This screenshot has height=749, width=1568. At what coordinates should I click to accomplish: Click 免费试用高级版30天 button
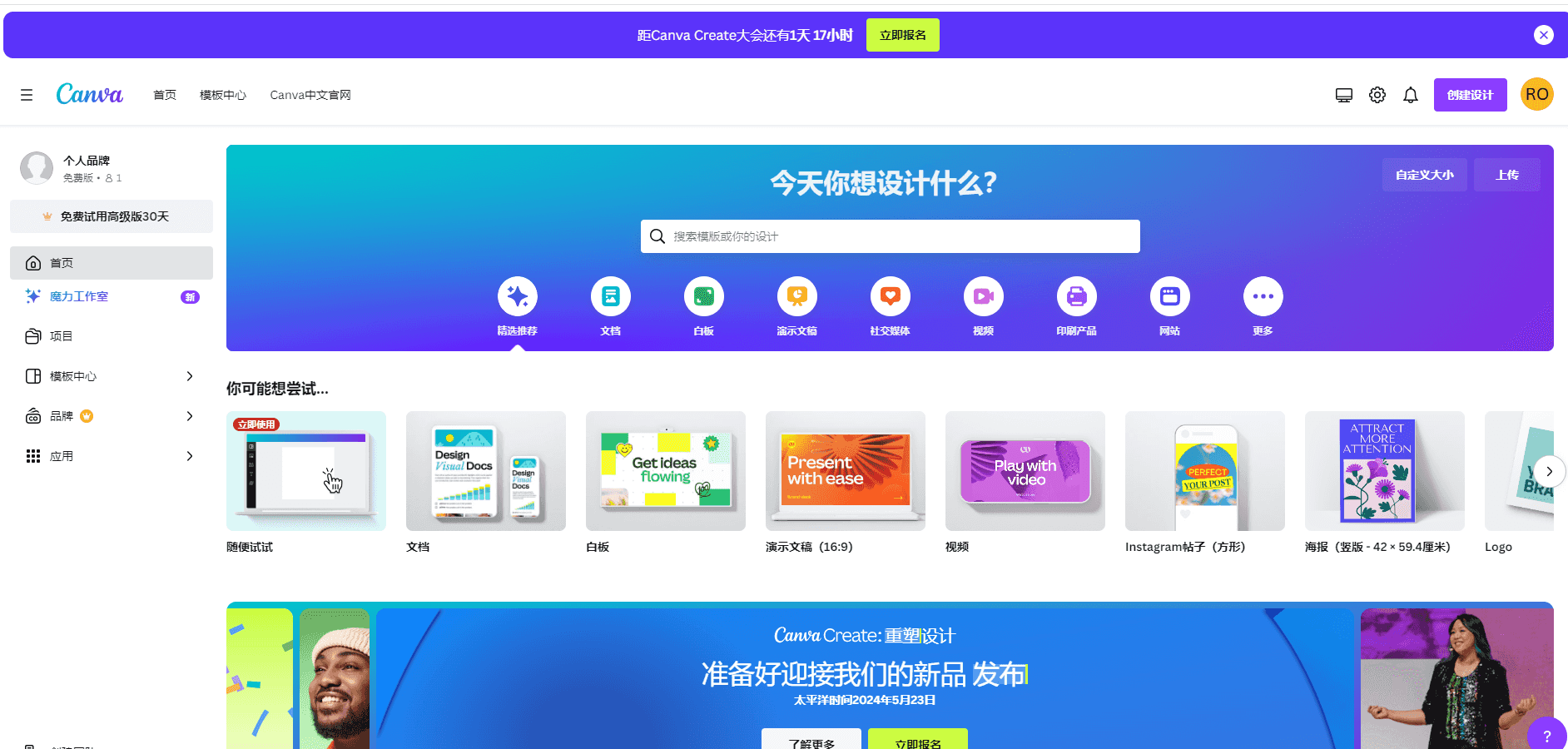tap(112, 216)
